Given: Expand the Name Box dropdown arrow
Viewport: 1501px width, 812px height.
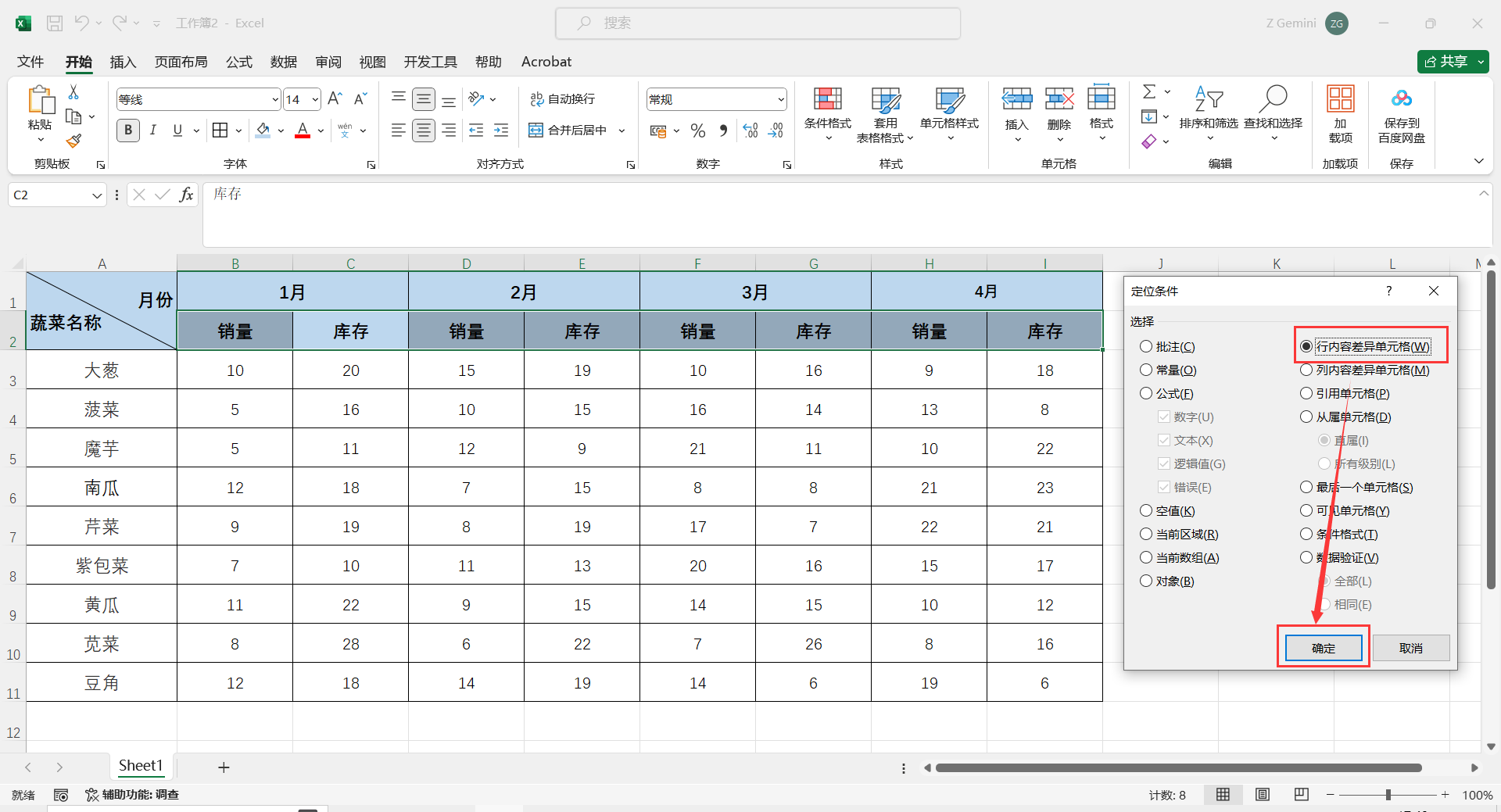Looking at the screenshot, I should (97, 195).
